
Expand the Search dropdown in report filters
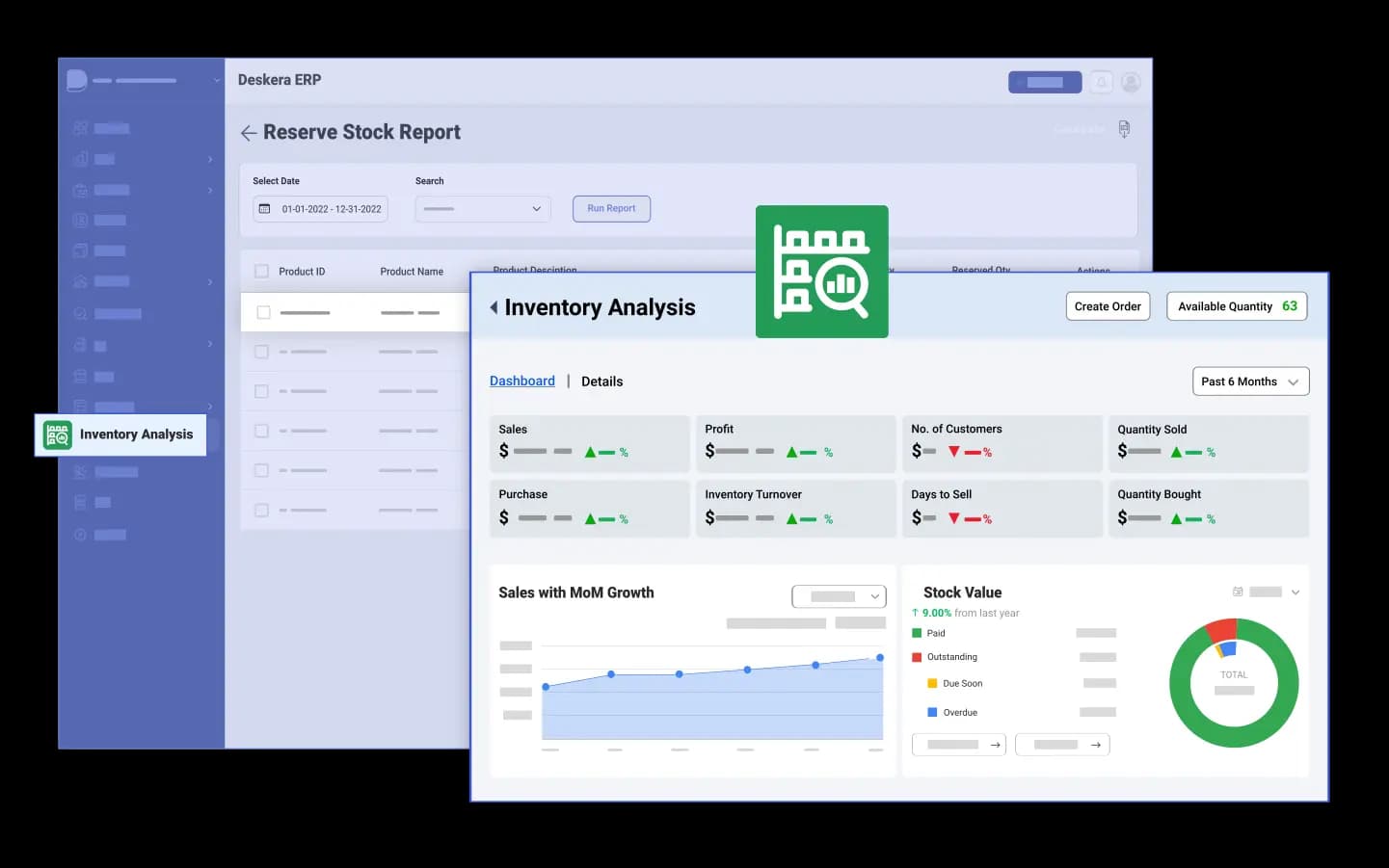pyautogui.click(x=483, y=209)
